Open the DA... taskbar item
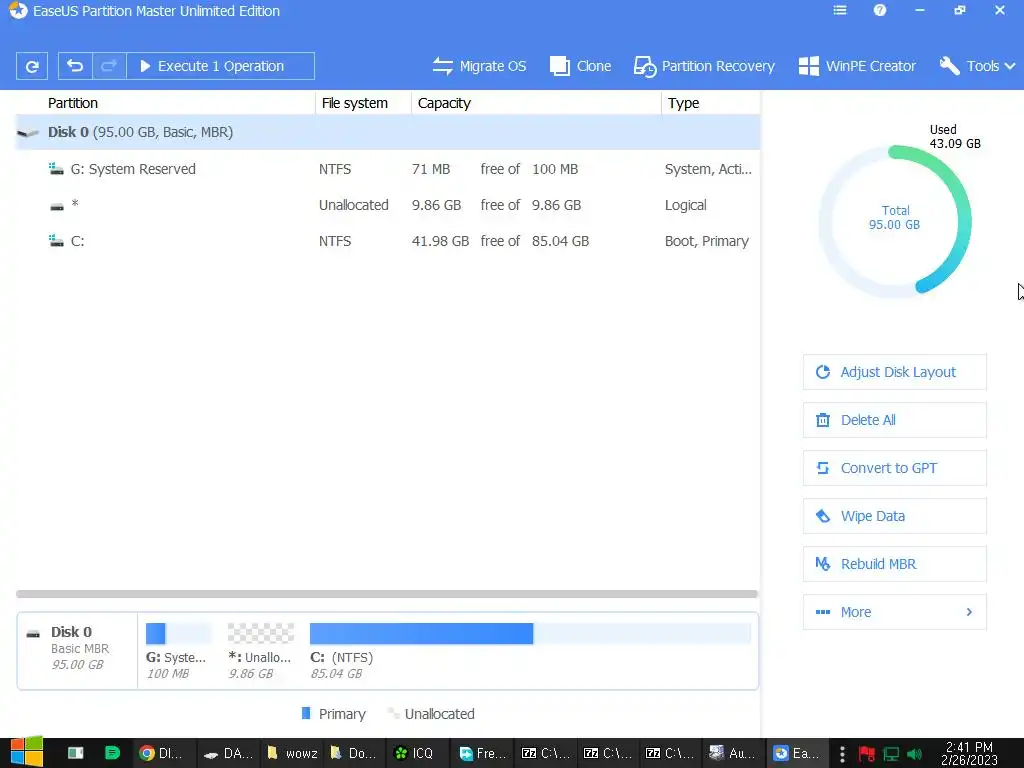Viewport: 1024px width, 768px height. [x=229, y=753]
